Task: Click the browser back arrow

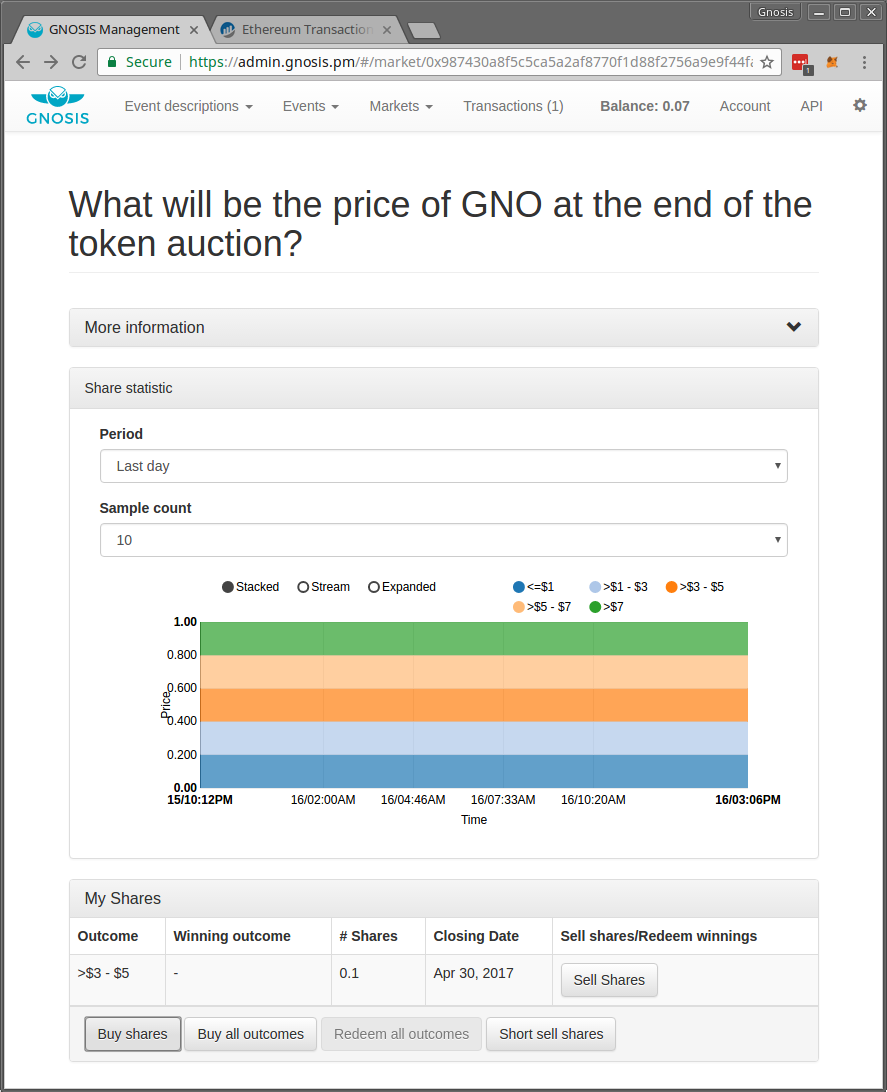Action: (x=23, y=62)
